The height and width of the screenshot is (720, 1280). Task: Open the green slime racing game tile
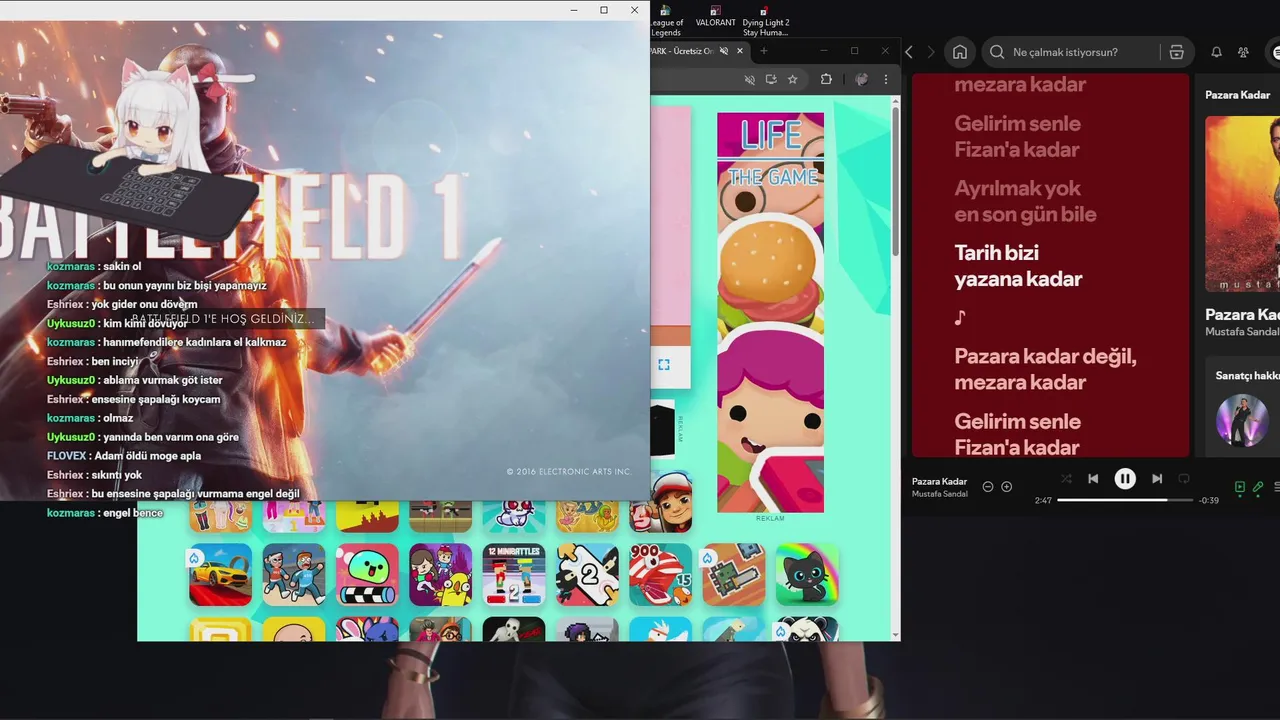click(367, 574)
